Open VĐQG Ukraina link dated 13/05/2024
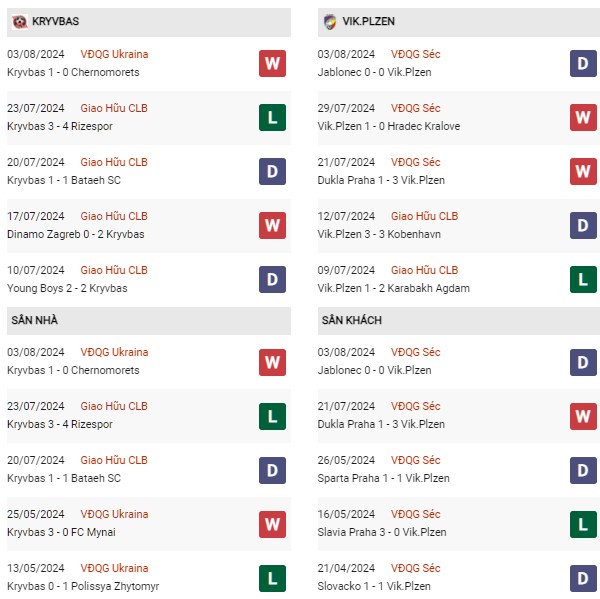This screenshot has width=600, height=599. point(114,568)
